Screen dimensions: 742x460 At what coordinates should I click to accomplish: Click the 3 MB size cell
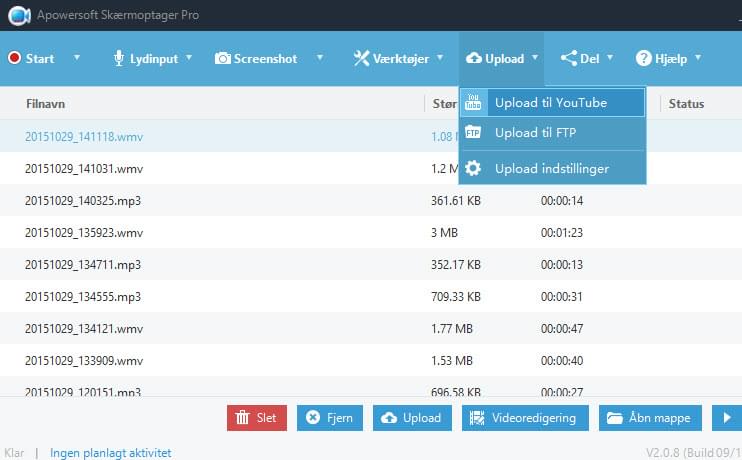tap(444, 233)
